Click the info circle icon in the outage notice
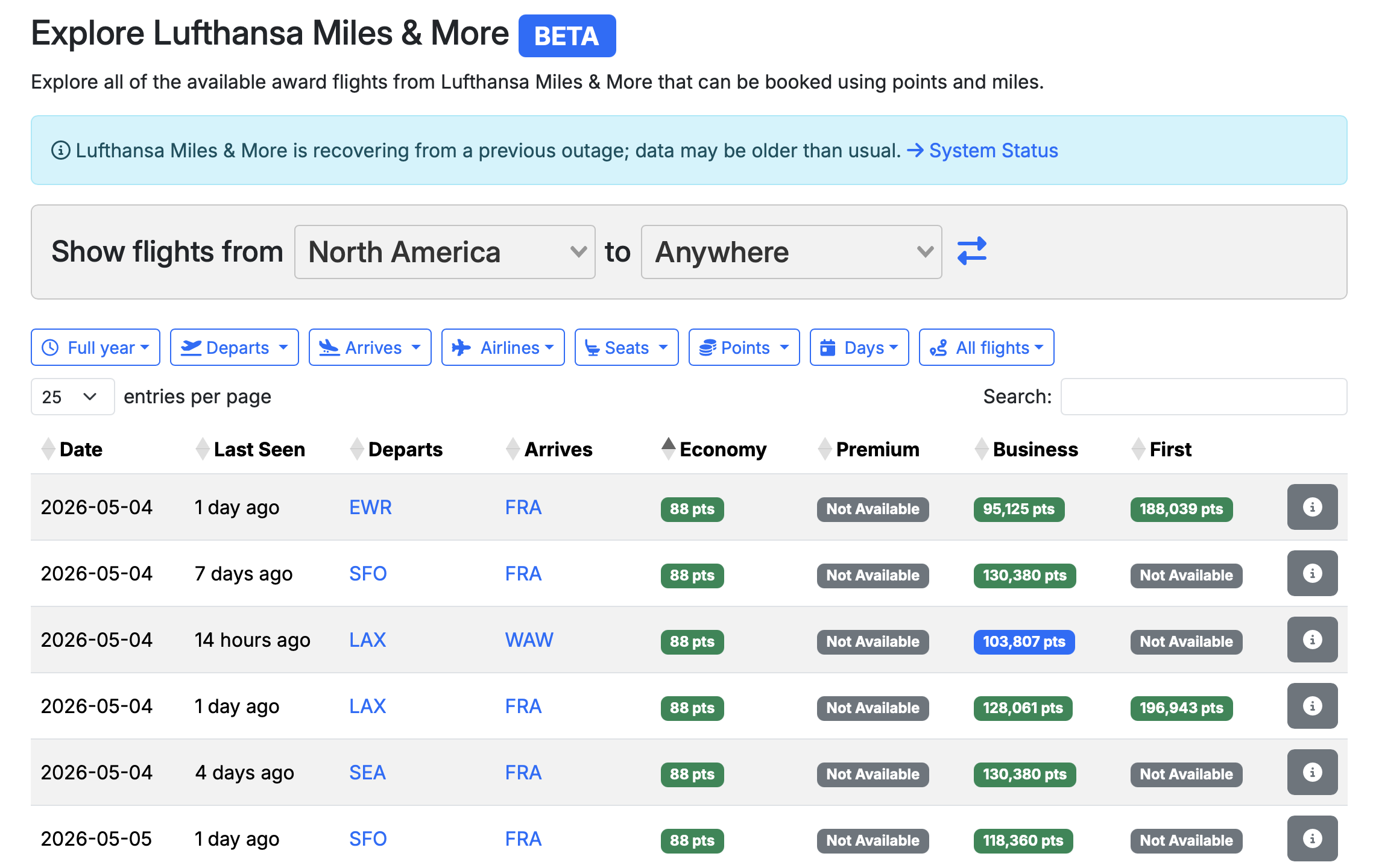Screen dimensions: 1376x868 [60, 150]
